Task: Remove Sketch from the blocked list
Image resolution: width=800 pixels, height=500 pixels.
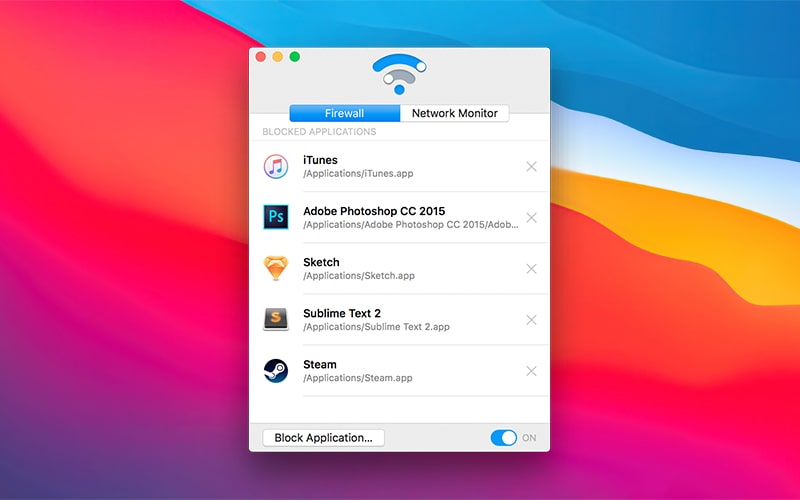Action: 531,269
